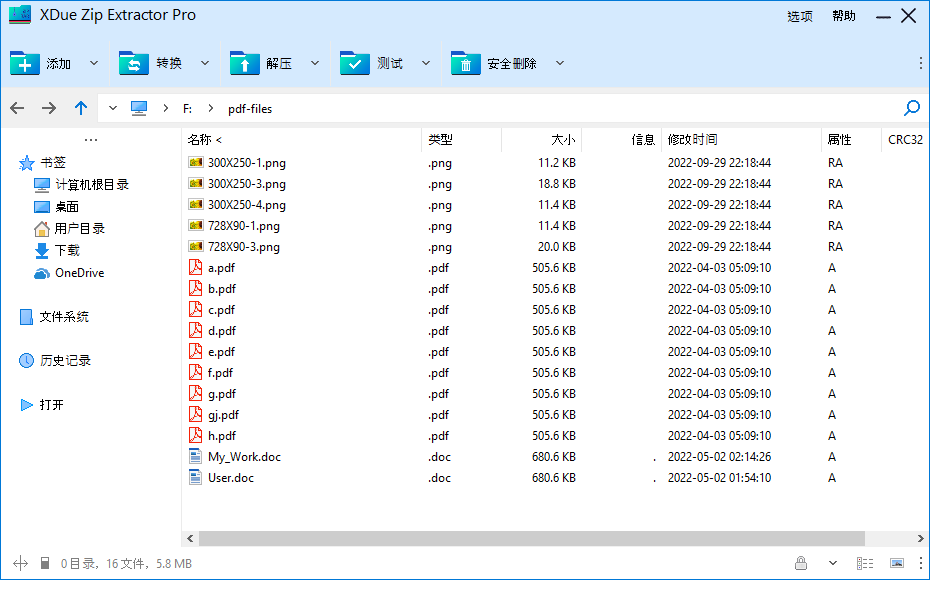This screenshot has height=600, width=930.
Task: Go up one directory with the up arrow
Action: [x=80, y=108]
